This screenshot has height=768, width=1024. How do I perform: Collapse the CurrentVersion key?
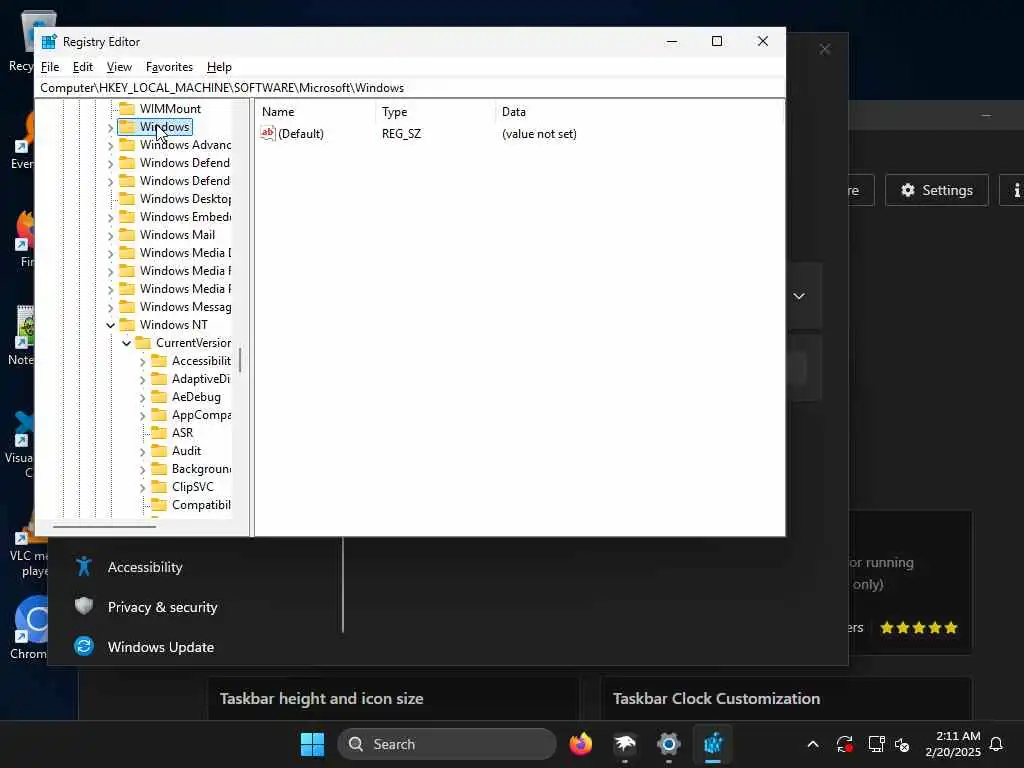(x=127, y=344)
